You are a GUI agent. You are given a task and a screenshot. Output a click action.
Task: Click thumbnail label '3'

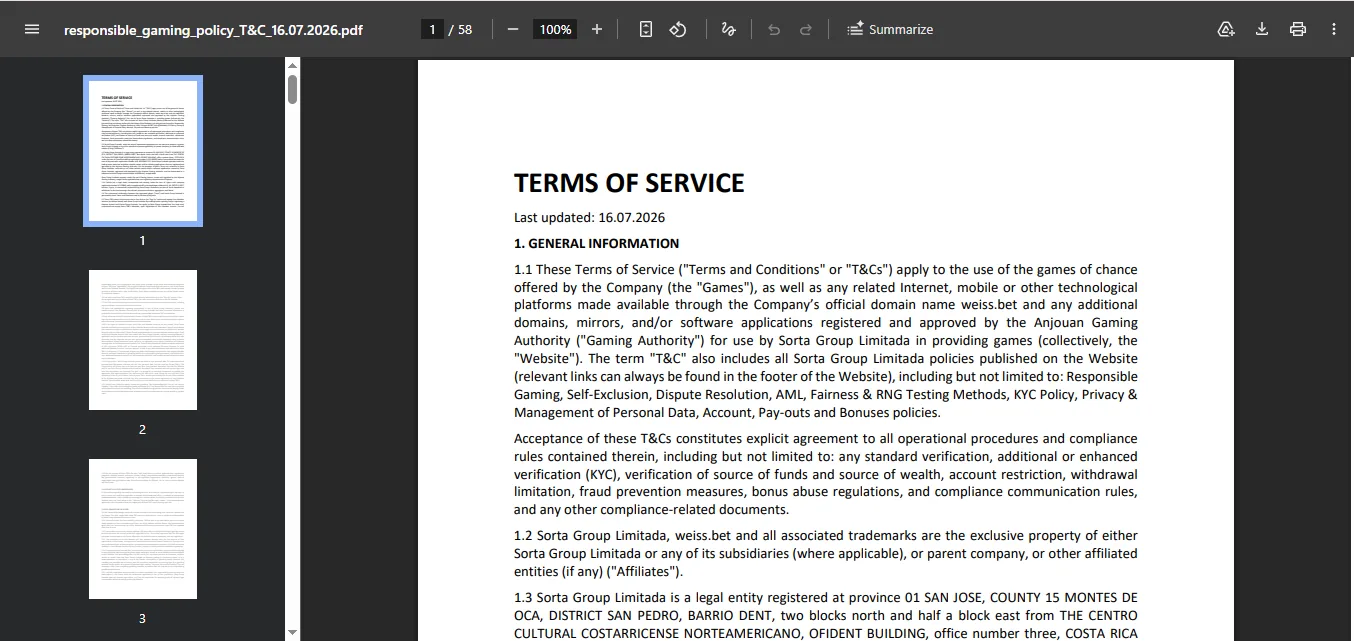[x=142, y=618]
